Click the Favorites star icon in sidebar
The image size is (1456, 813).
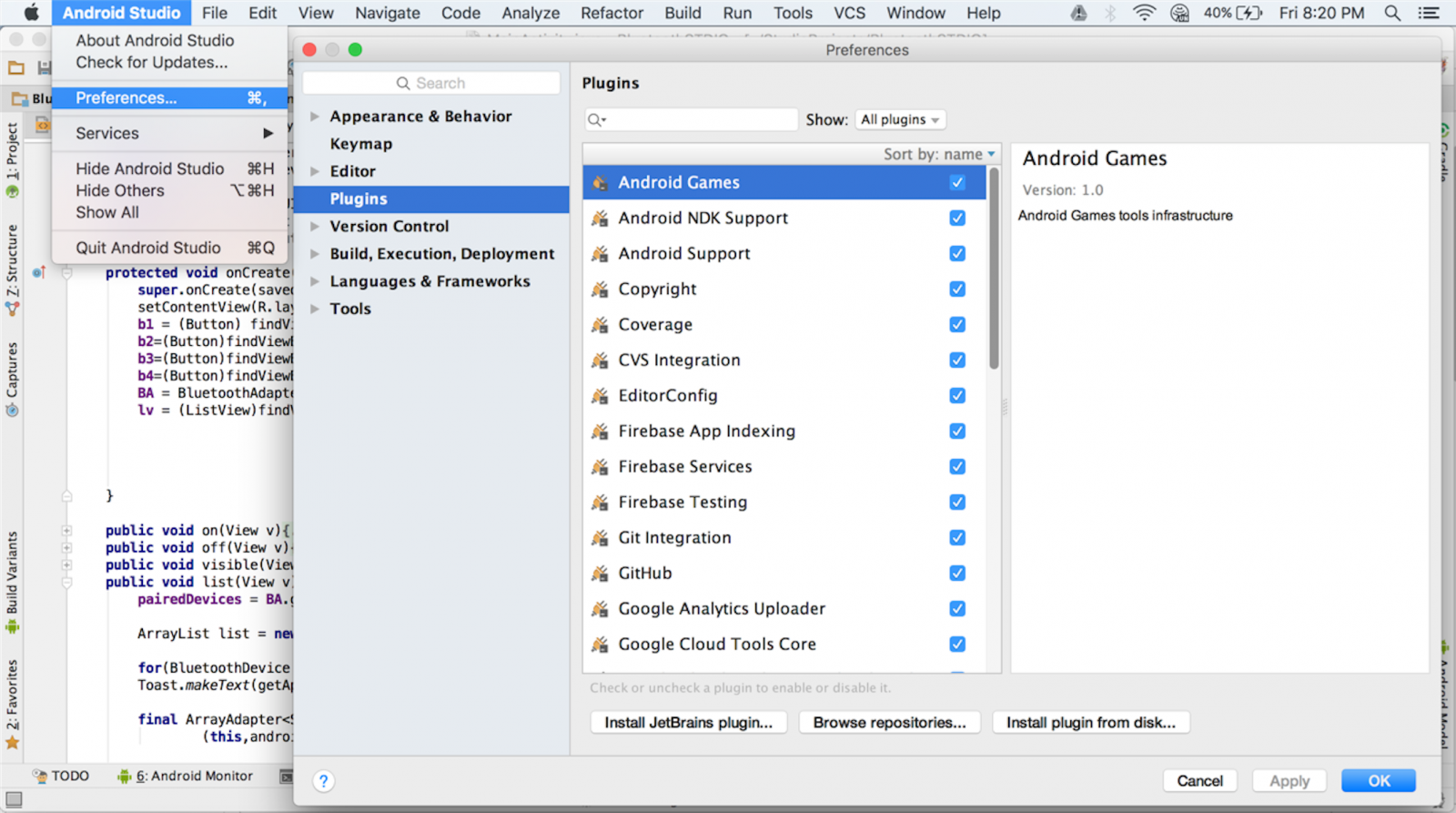[x=12, y=743]
